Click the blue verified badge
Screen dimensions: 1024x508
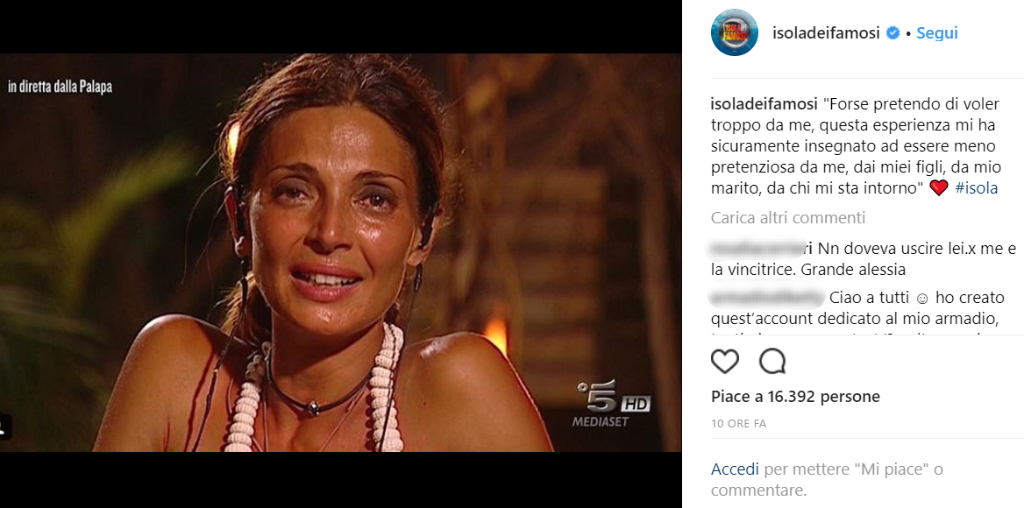[892, 33]
